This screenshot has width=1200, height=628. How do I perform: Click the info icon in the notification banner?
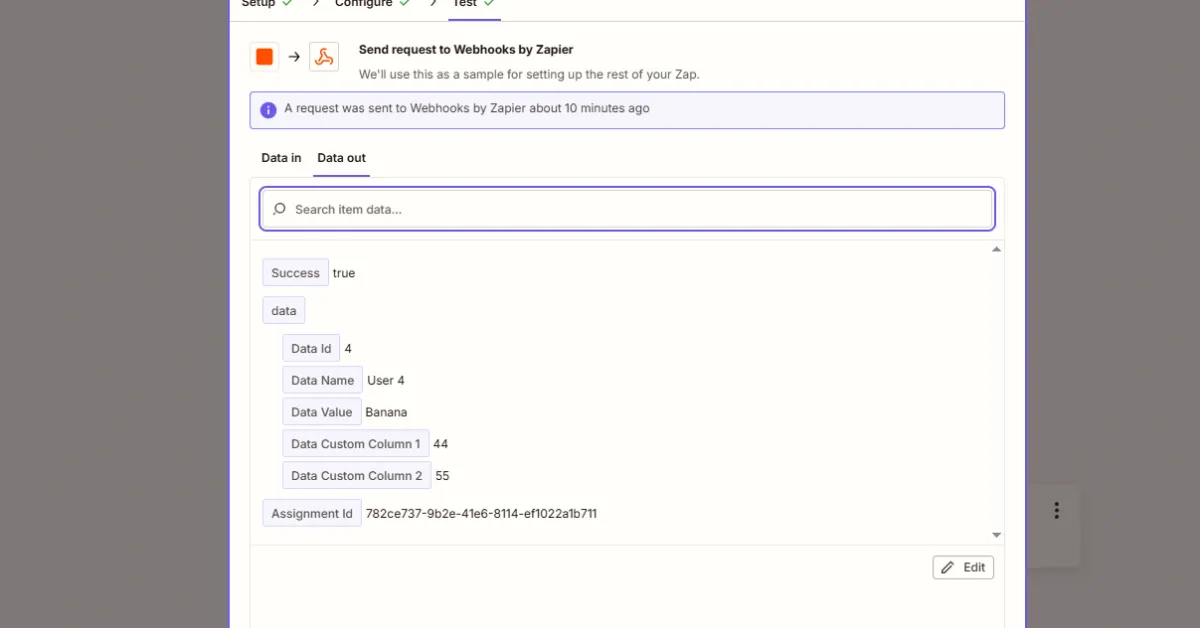click(x=268, y=109)
